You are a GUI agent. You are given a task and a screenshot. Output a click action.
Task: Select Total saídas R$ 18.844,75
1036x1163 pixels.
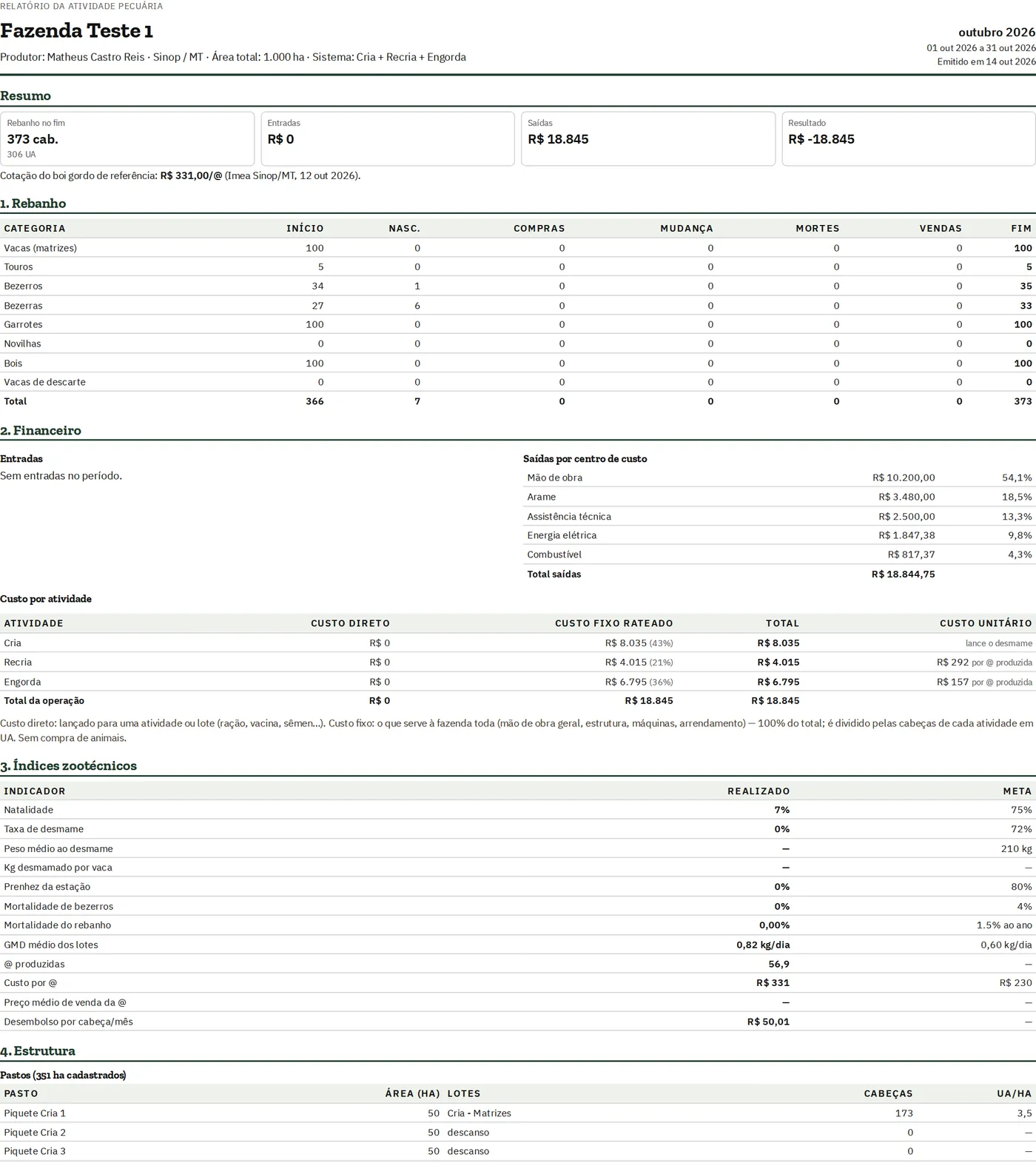[904, 574]
